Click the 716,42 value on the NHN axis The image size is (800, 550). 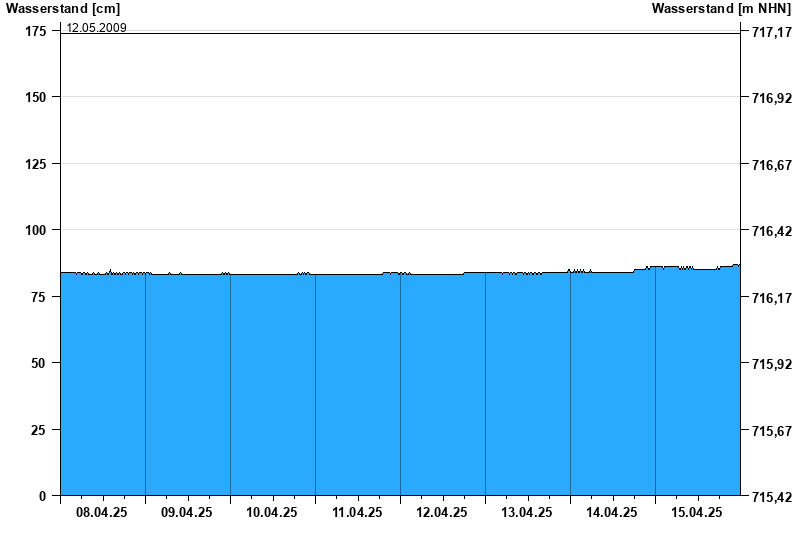click(x=772, y=231)
